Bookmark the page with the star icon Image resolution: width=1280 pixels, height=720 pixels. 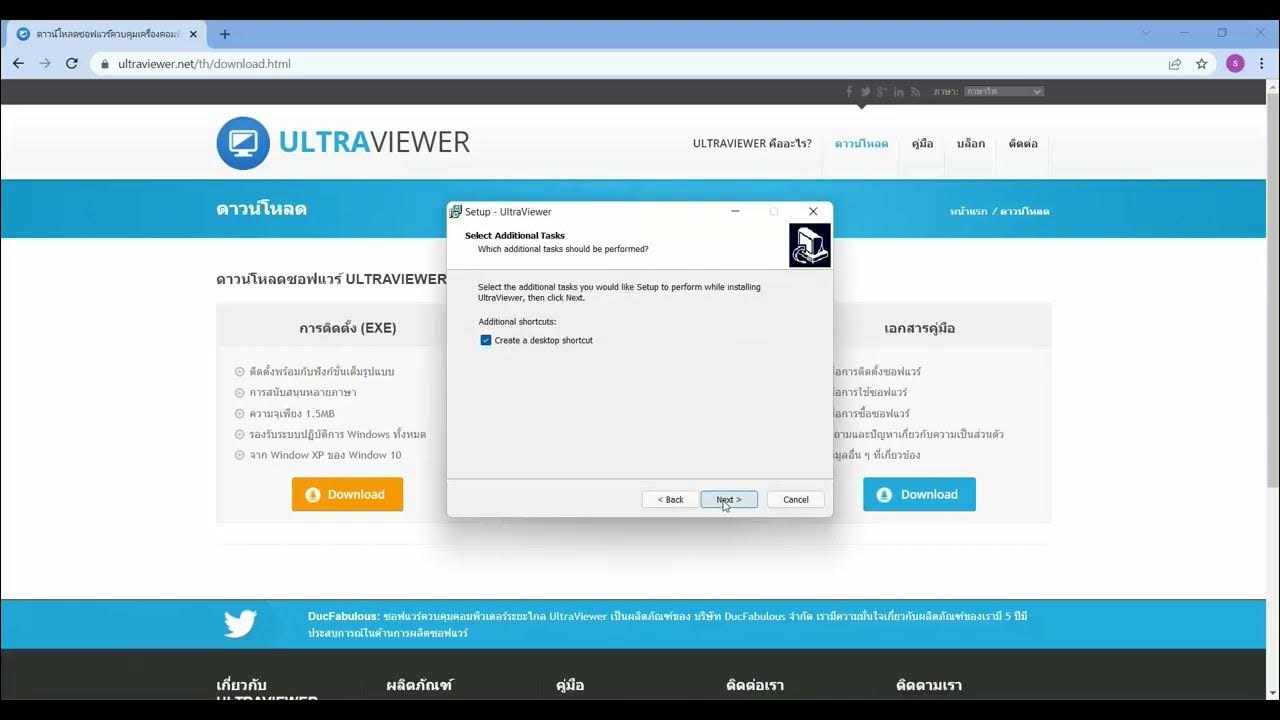(x=1202, y=63)
